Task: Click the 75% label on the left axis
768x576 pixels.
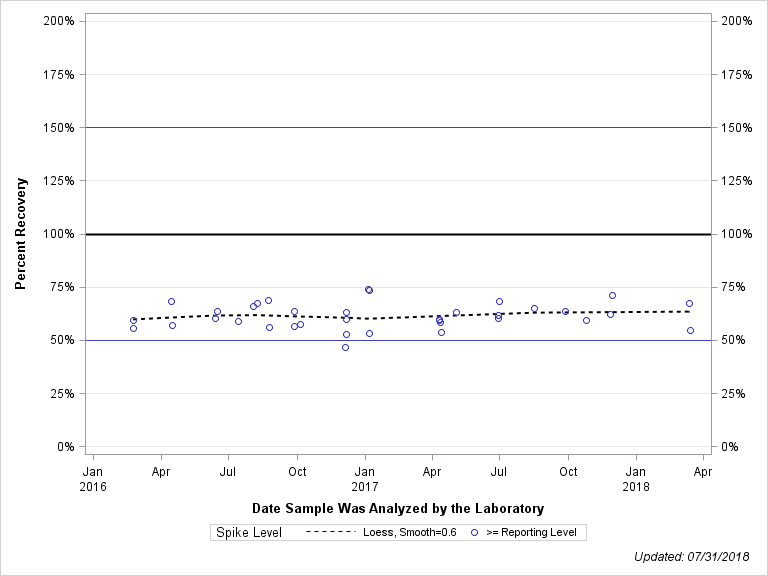Action: click(62, 287)
